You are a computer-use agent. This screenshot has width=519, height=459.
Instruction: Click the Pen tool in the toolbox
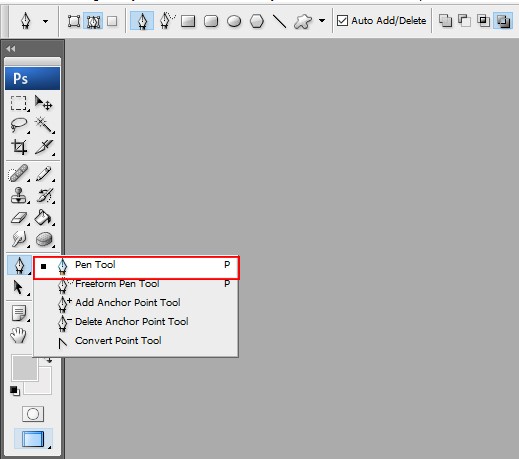pos(19,266)
